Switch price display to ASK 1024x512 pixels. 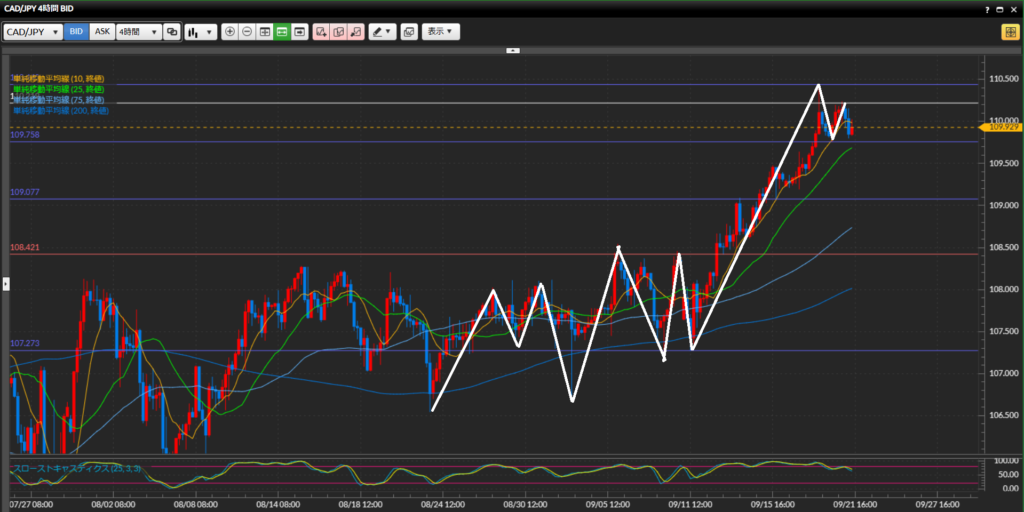coord(102,32)
